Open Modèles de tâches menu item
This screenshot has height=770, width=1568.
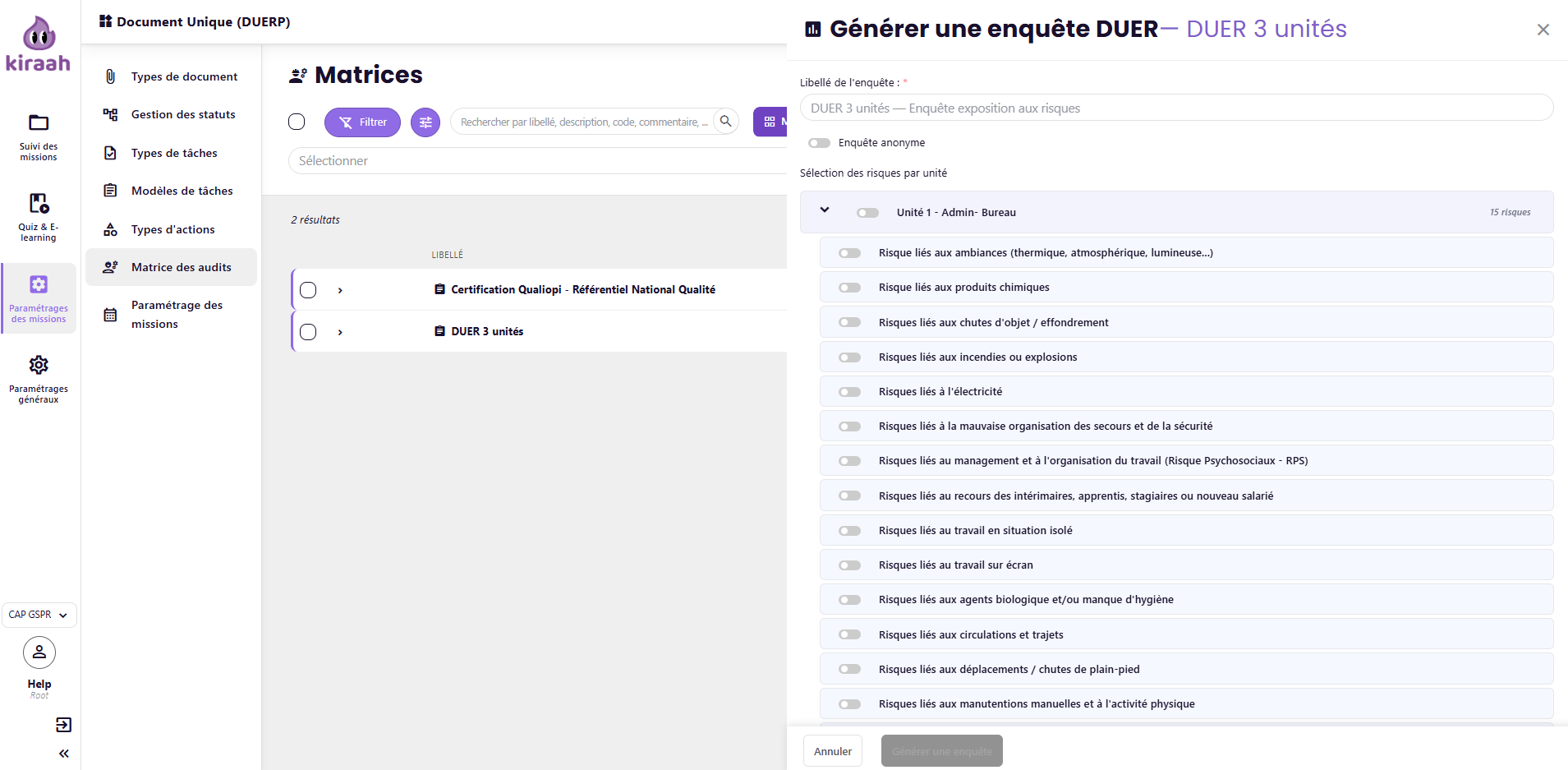pos(171,191)
